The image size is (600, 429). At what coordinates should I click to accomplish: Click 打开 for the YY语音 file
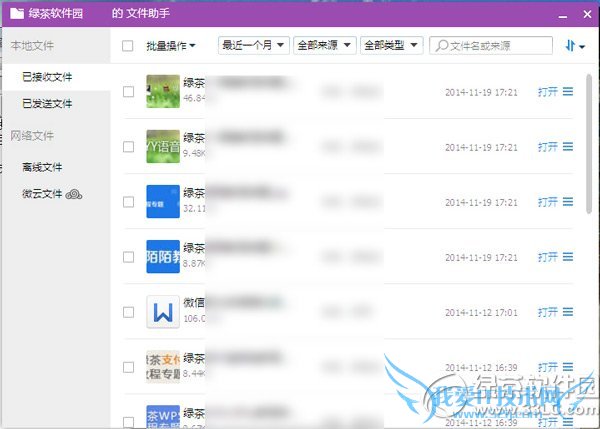548,147
